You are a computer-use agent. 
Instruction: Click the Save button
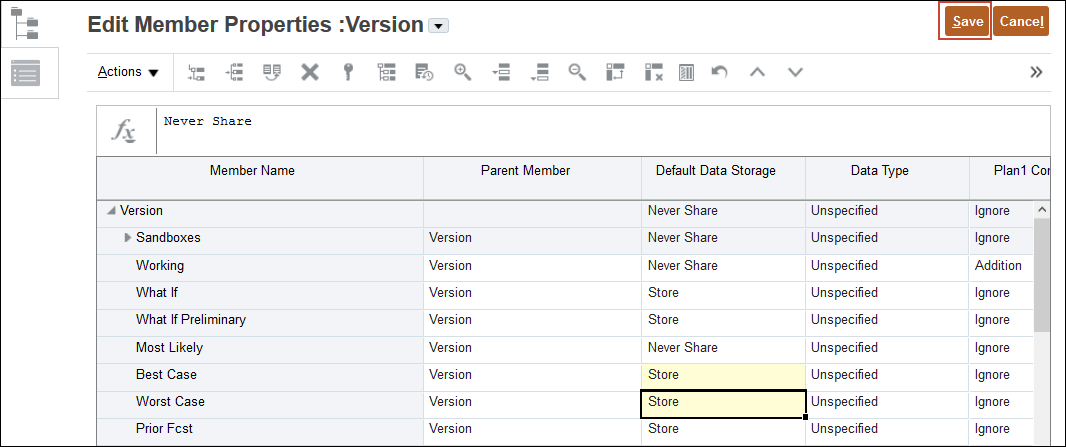tap(967, 21)
